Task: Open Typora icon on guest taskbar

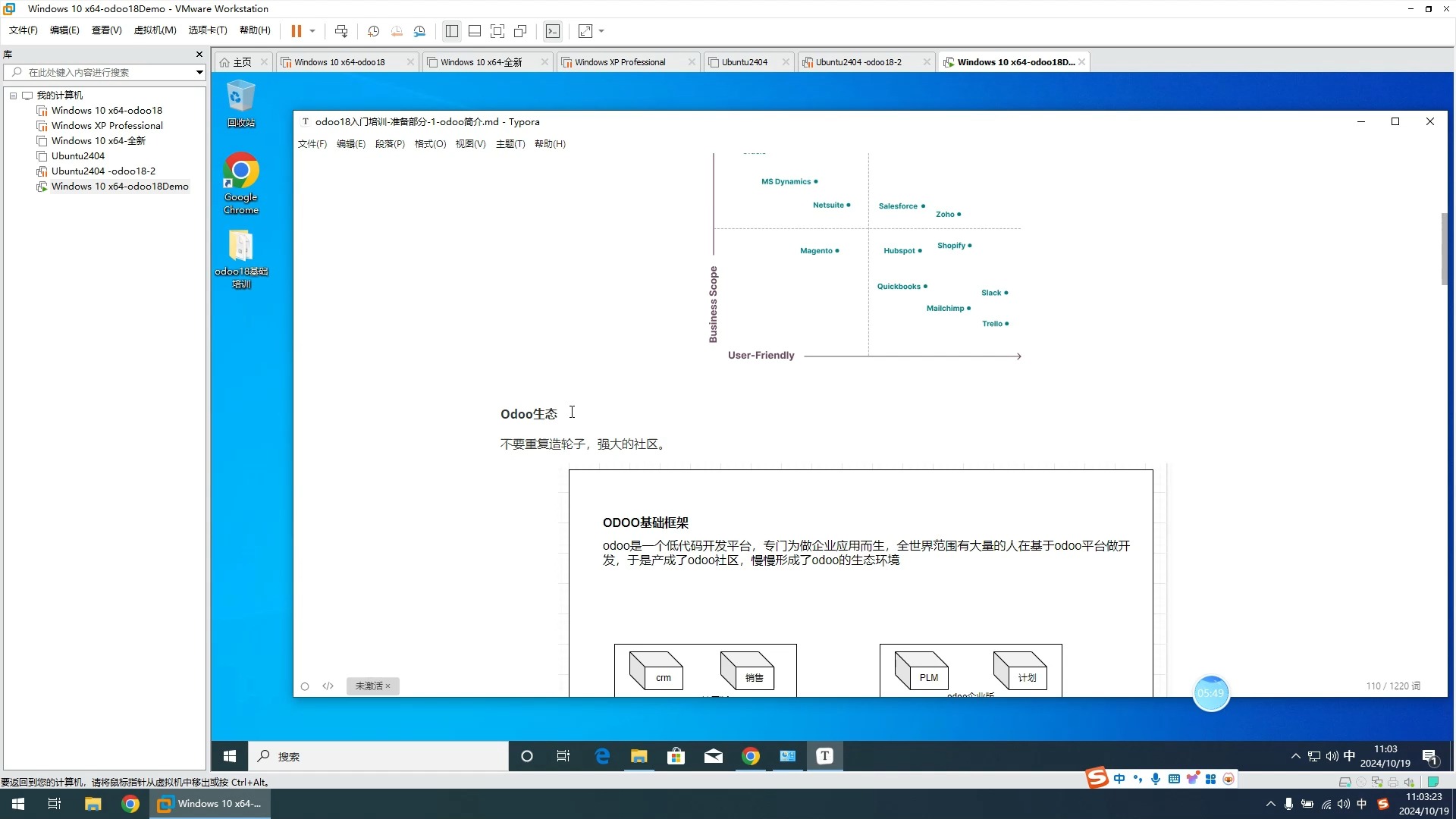Action: (824, 756)
